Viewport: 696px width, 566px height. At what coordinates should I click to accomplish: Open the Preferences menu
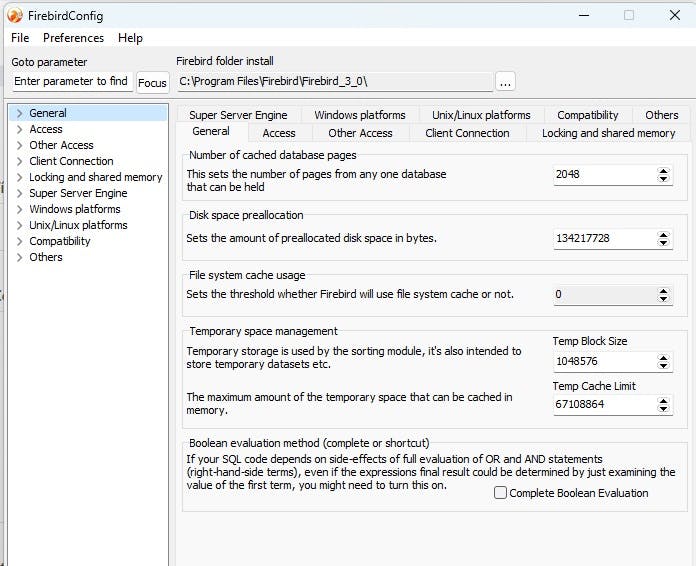[73, 38]
